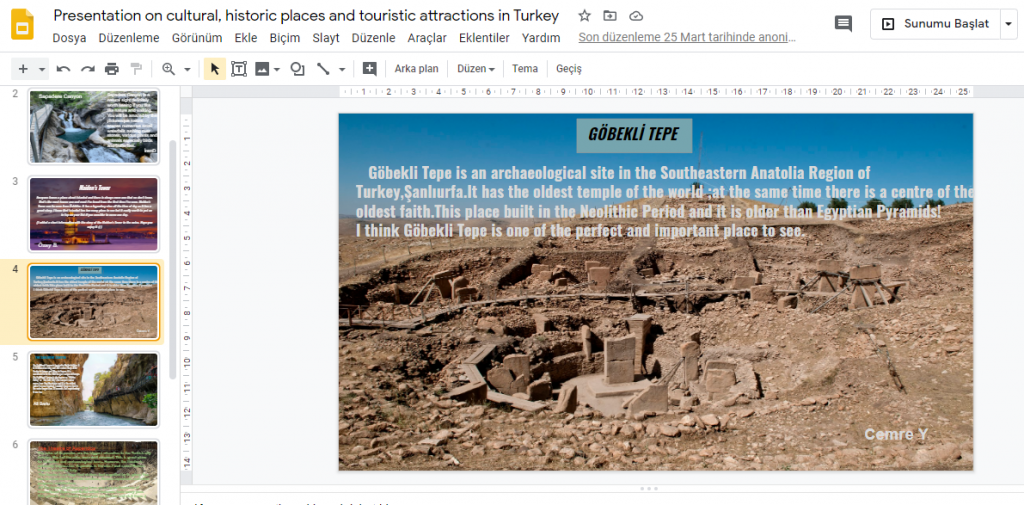Add a comment from toolbar
Image resolution: width=1024 pixels, height=505 pixels.
pos(370,69)
